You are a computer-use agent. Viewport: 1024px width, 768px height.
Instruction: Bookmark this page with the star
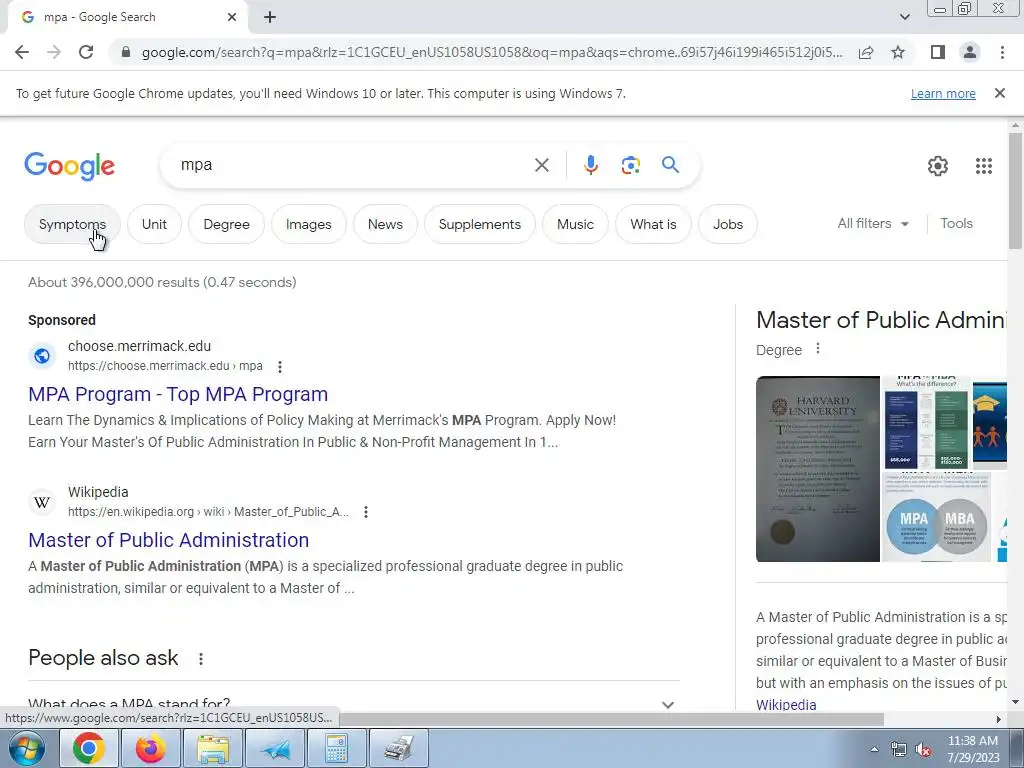pyautogui.click(x=898, y=52)
